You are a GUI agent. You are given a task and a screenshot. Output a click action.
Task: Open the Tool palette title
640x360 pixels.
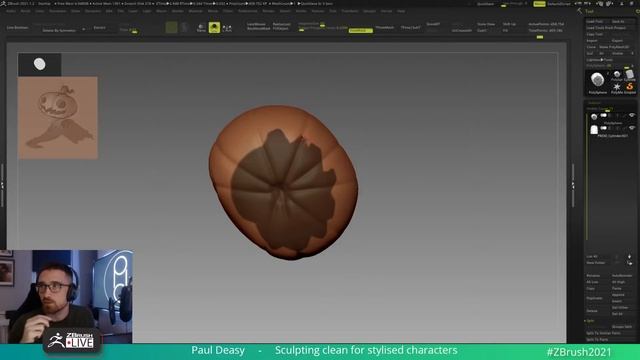pos(589,11)
